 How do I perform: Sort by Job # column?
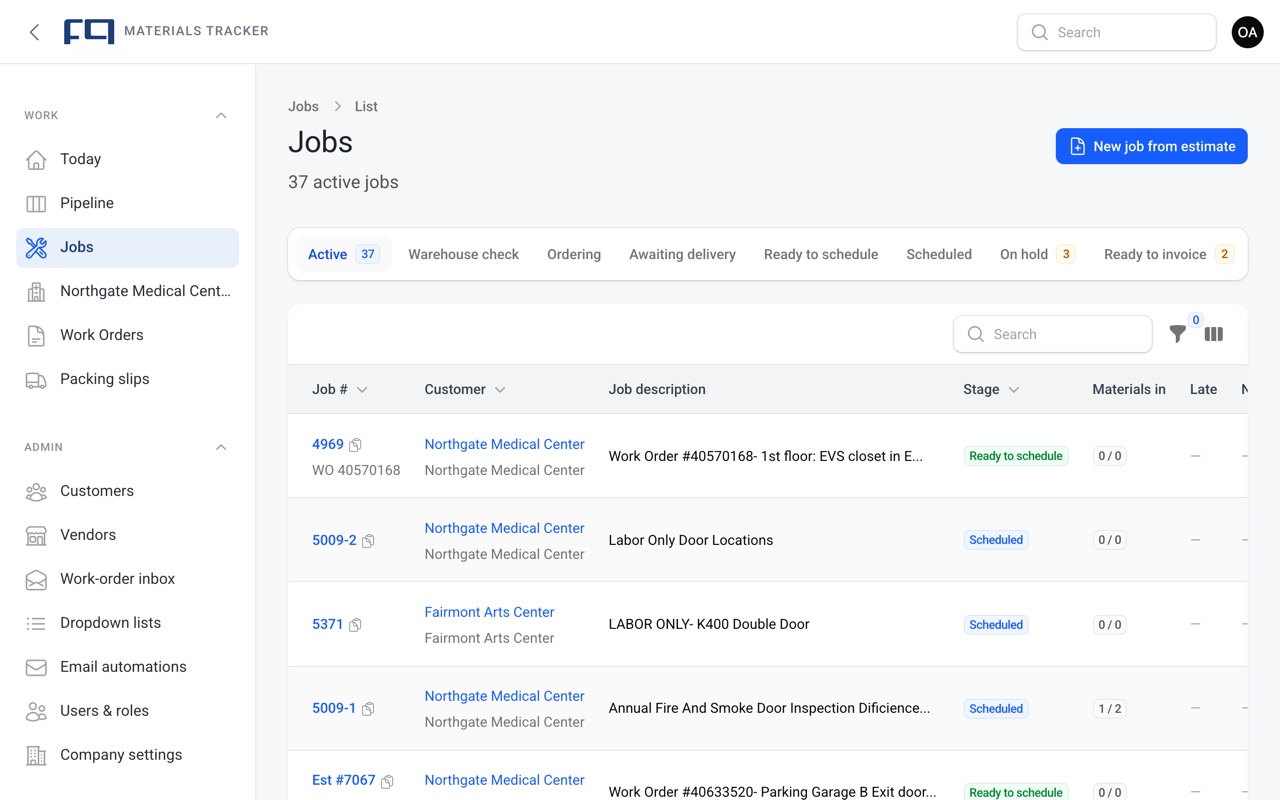point(340,389)
